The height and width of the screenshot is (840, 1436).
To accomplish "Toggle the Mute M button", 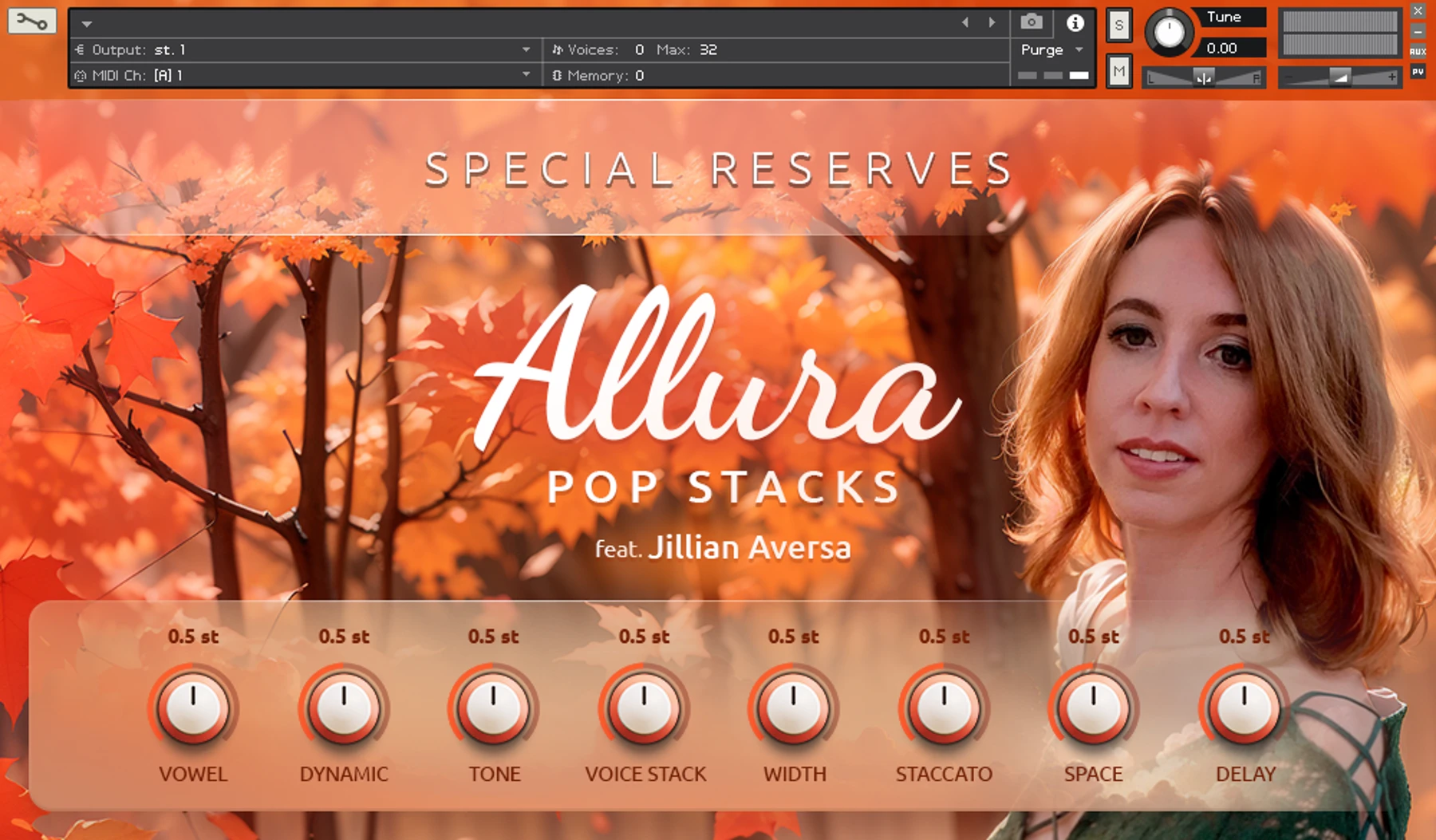I will (1119, 72).
